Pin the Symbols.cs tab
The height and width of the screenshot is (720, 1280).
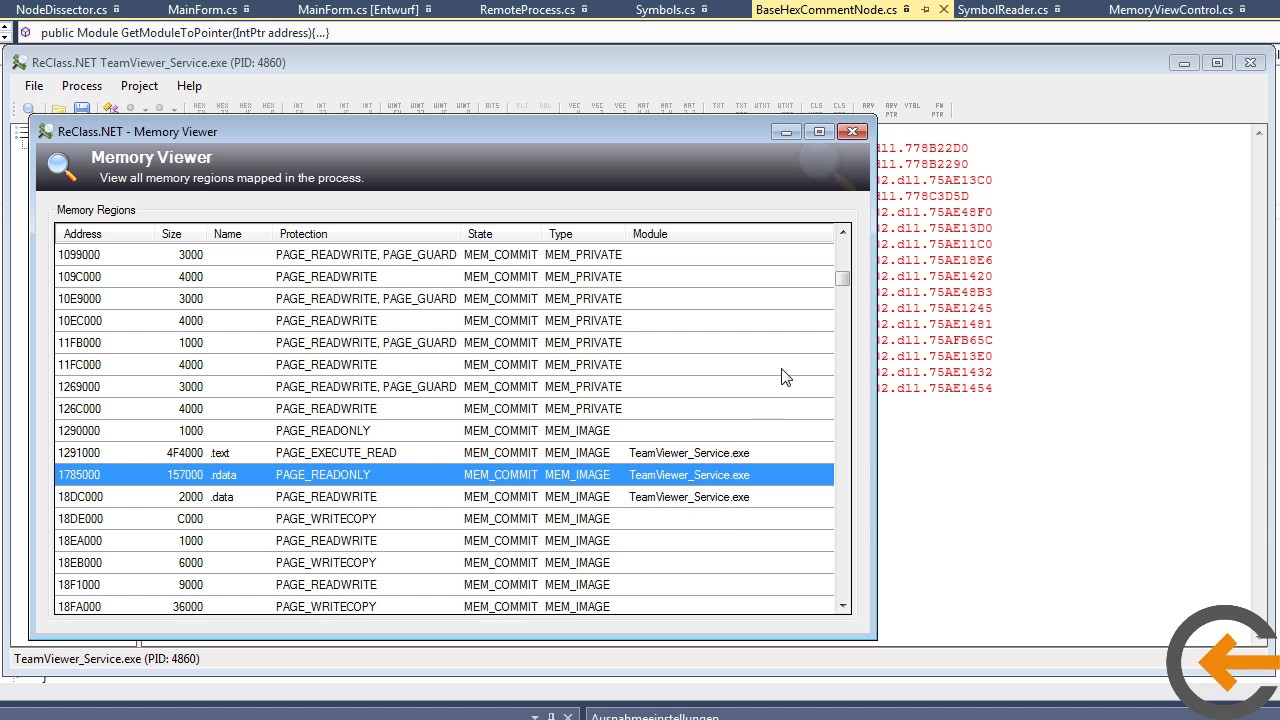pos(705,10)
